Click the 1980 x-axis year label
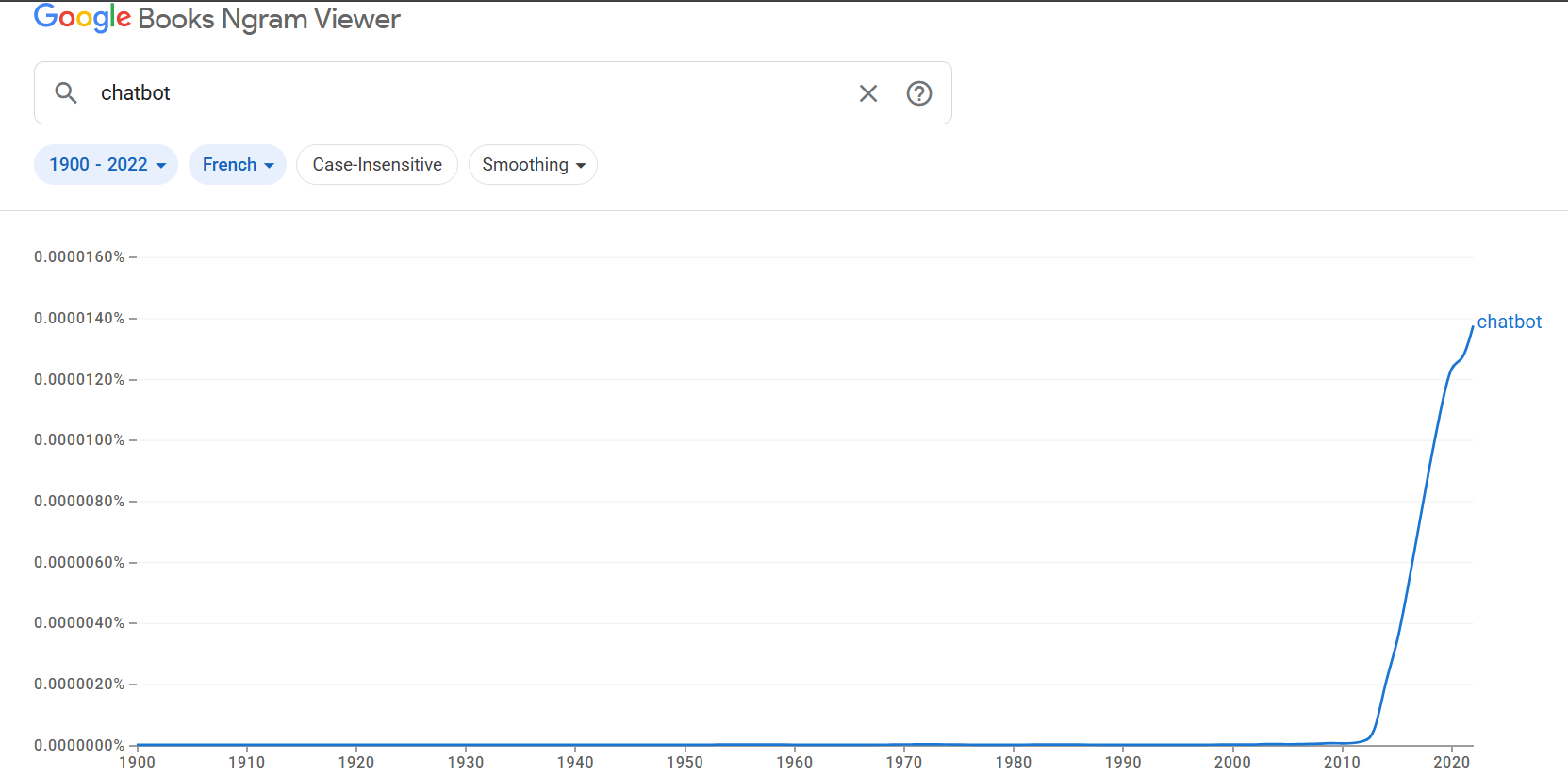 pos(1014,762)
